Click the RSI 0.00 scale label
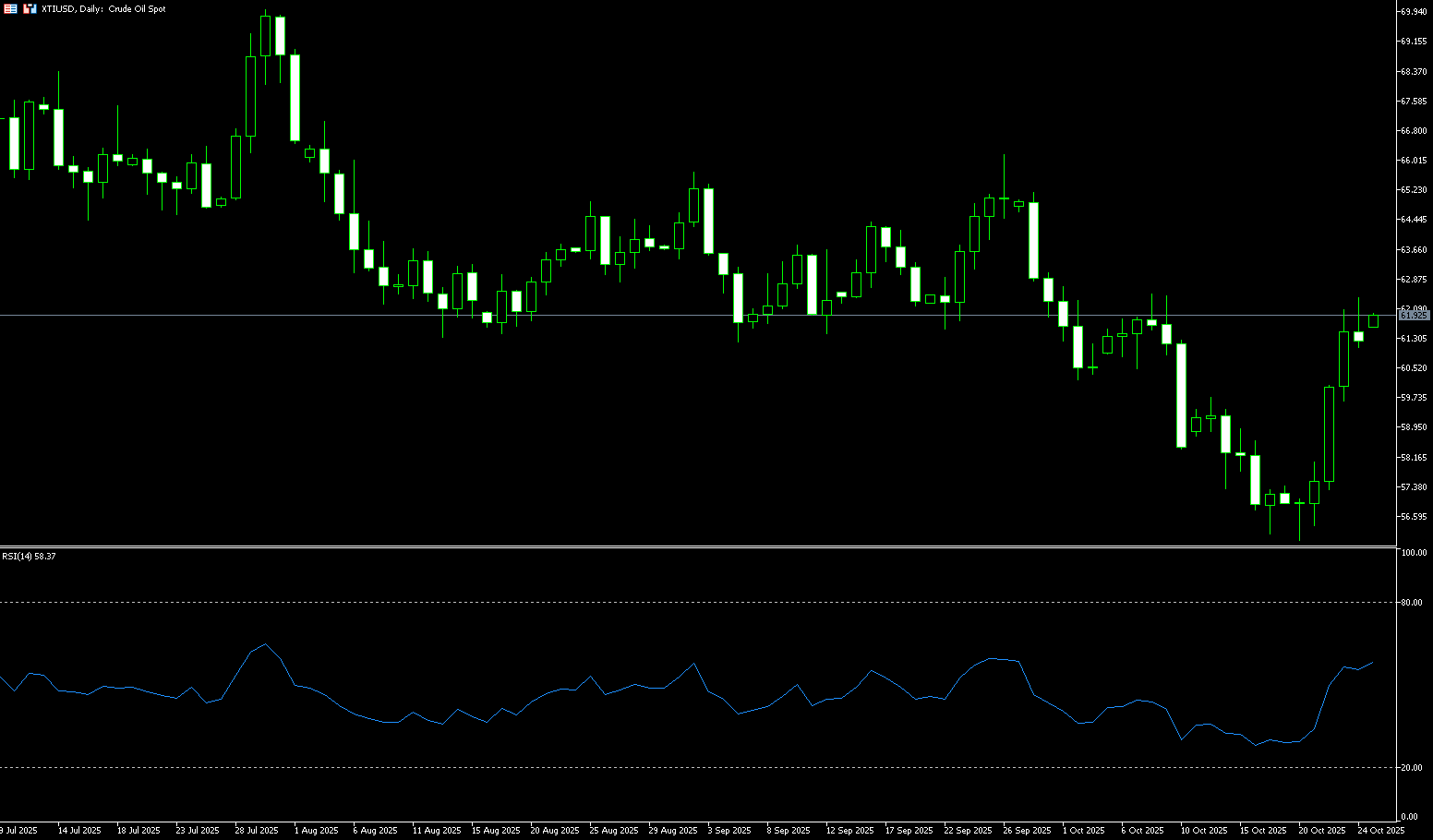1433x840 pixels. pyautogui.click(x=1410, y=817)
